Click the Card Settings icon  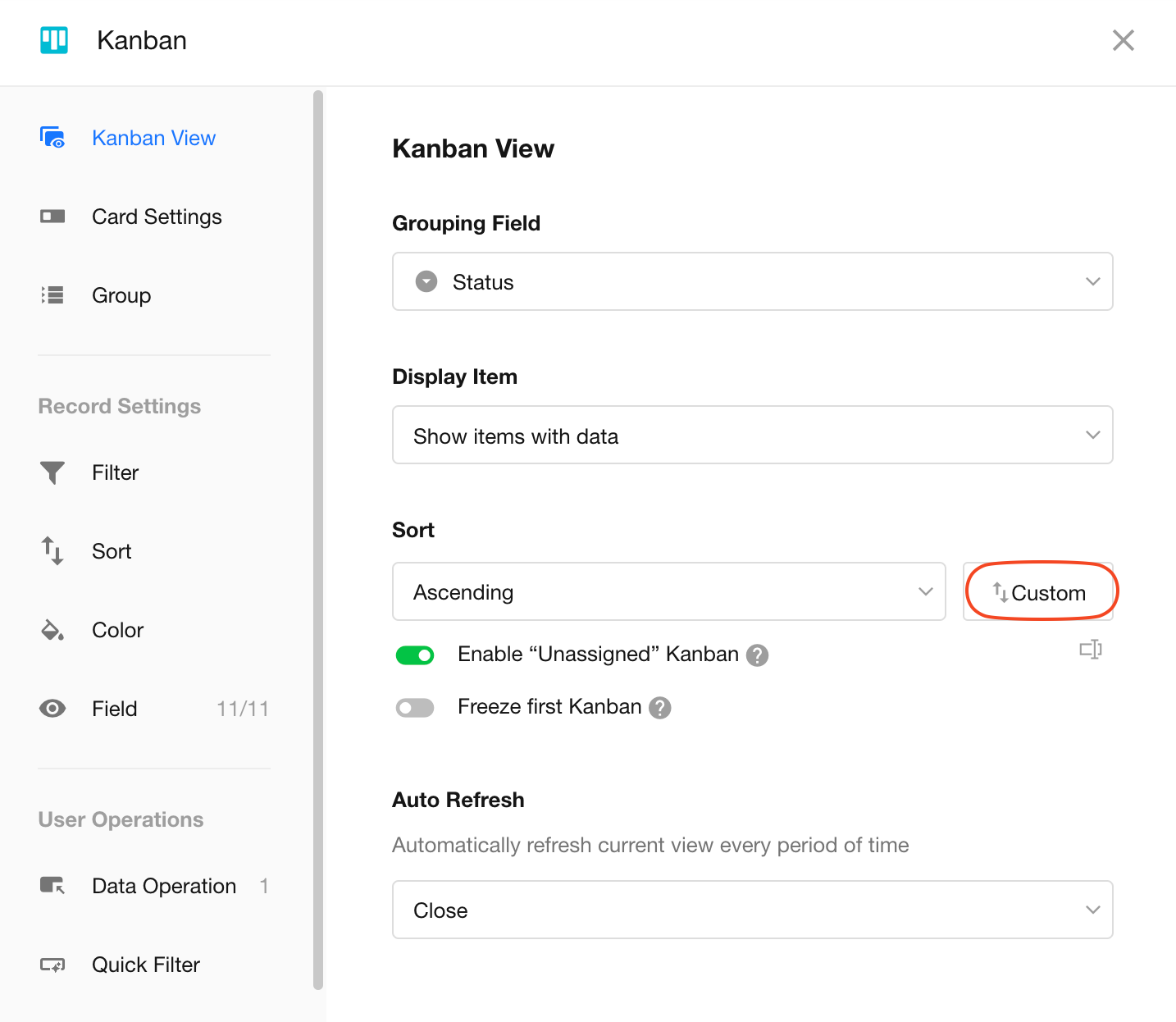pos(52,217)
